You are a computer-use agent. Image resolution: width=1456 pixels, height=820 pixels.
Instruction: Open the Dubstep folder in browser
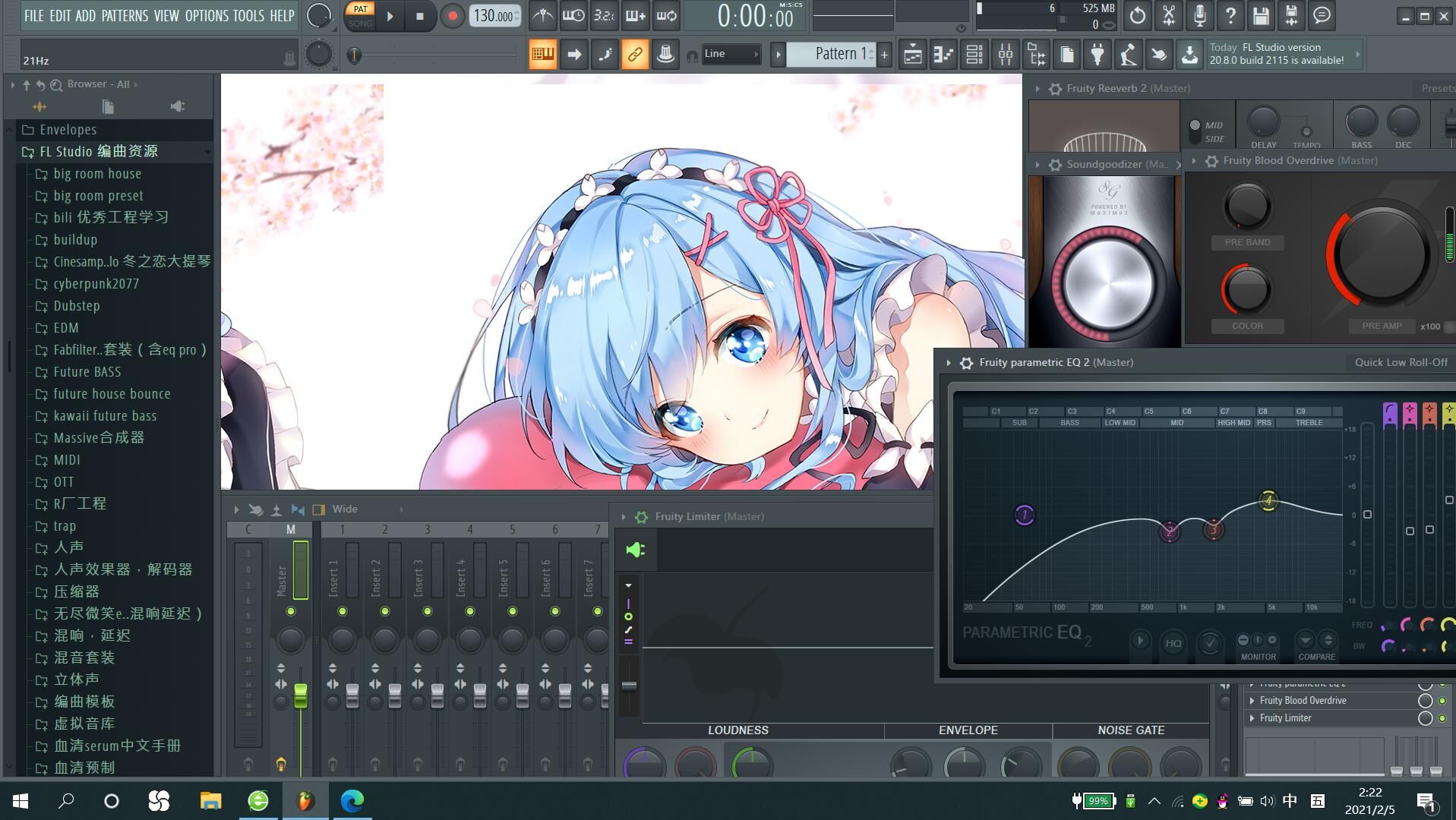point(77,306)
